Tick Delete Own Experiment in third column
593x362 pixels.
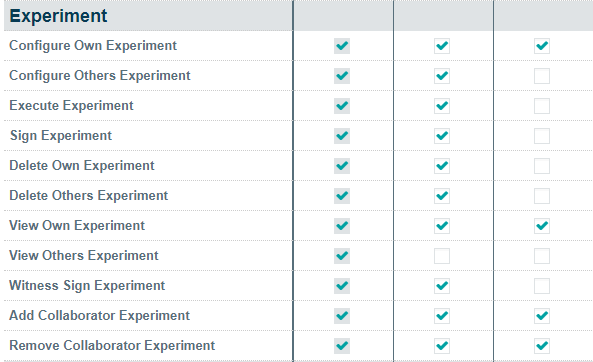542,166
